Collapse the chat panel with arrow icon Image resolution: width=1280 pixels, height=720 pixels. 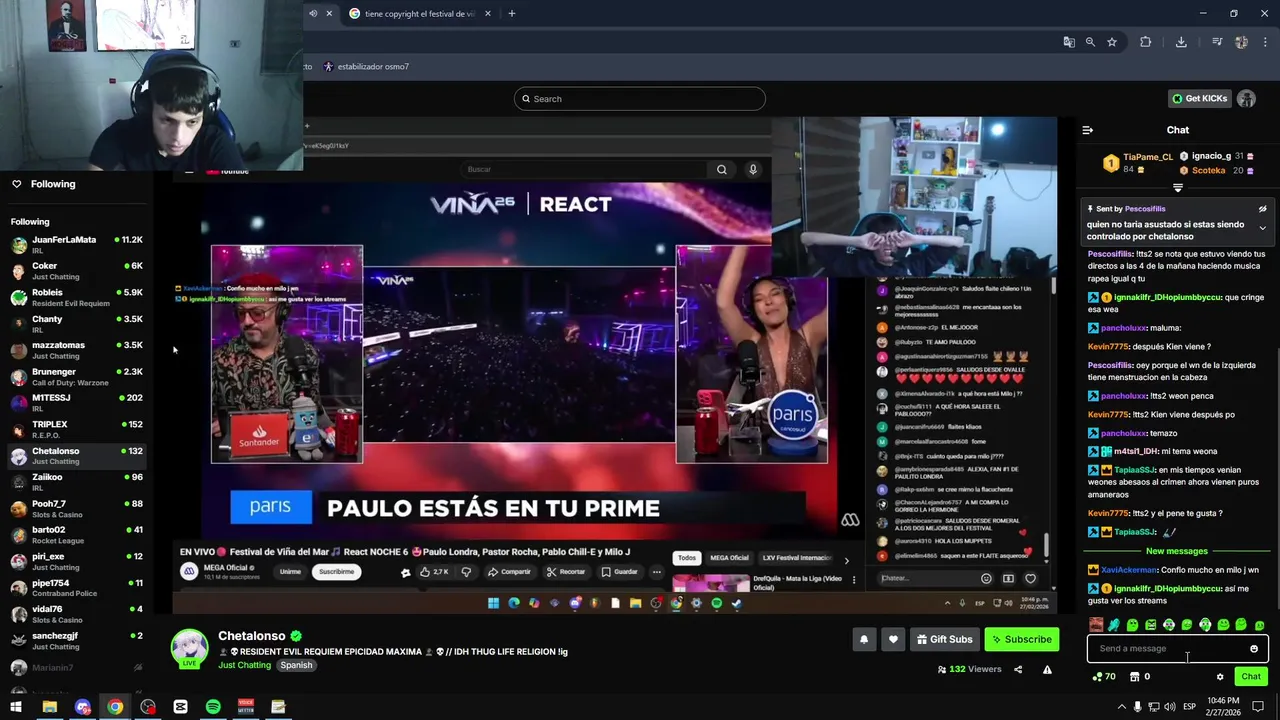click(x=1088, y=130)
